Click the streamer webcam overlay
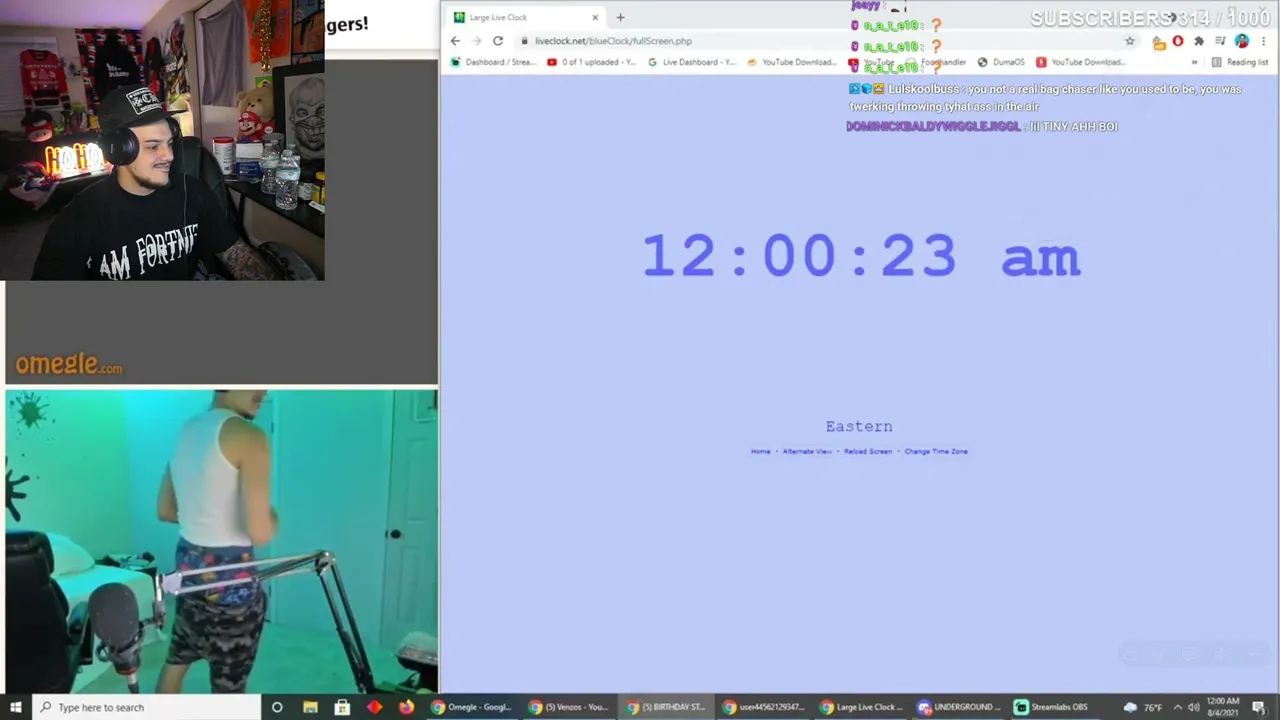This screenshot has height=720, width=1280. pyautogui.click(x=162, y=140)
